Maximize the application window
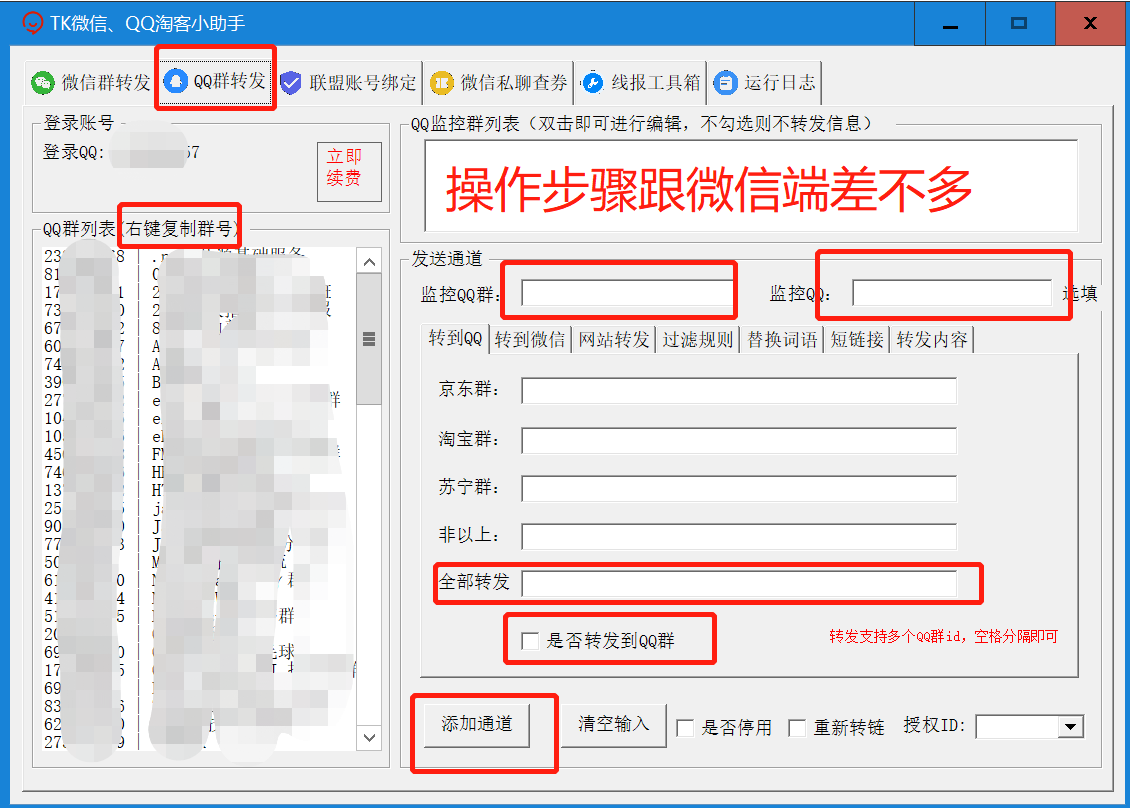 1020,24
